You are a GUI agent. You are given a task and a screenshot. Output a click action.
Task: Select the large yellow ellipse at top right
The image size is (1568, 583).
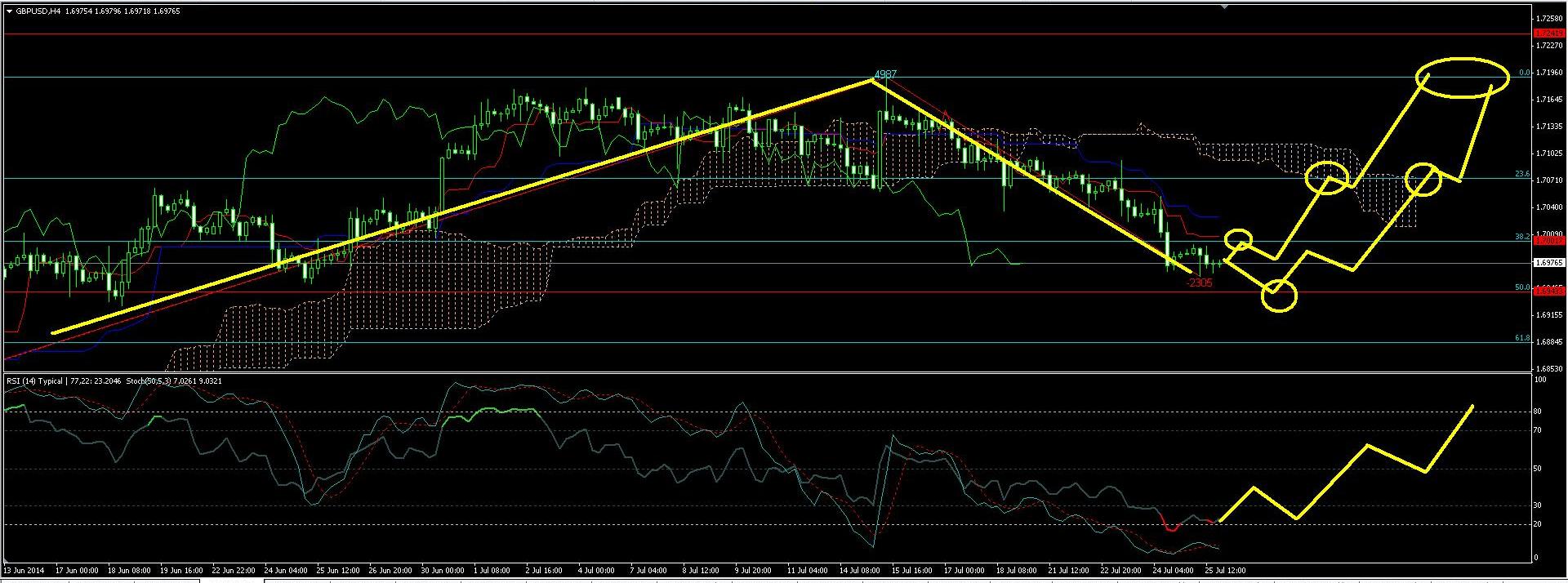click(x=1463, y=78)
